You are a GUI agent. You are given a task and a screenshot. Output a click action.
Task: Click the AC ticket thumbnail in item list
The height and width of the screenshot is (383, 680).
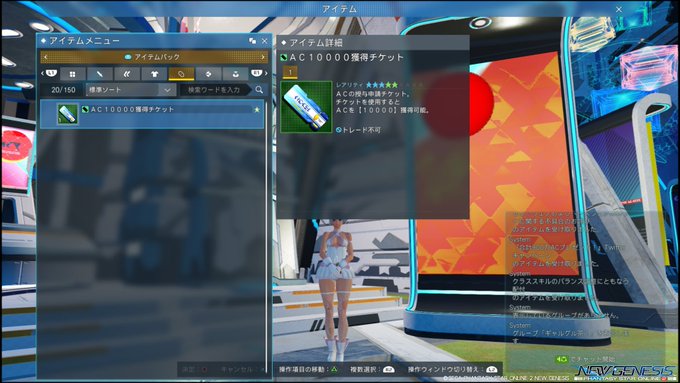click(68, 114)
